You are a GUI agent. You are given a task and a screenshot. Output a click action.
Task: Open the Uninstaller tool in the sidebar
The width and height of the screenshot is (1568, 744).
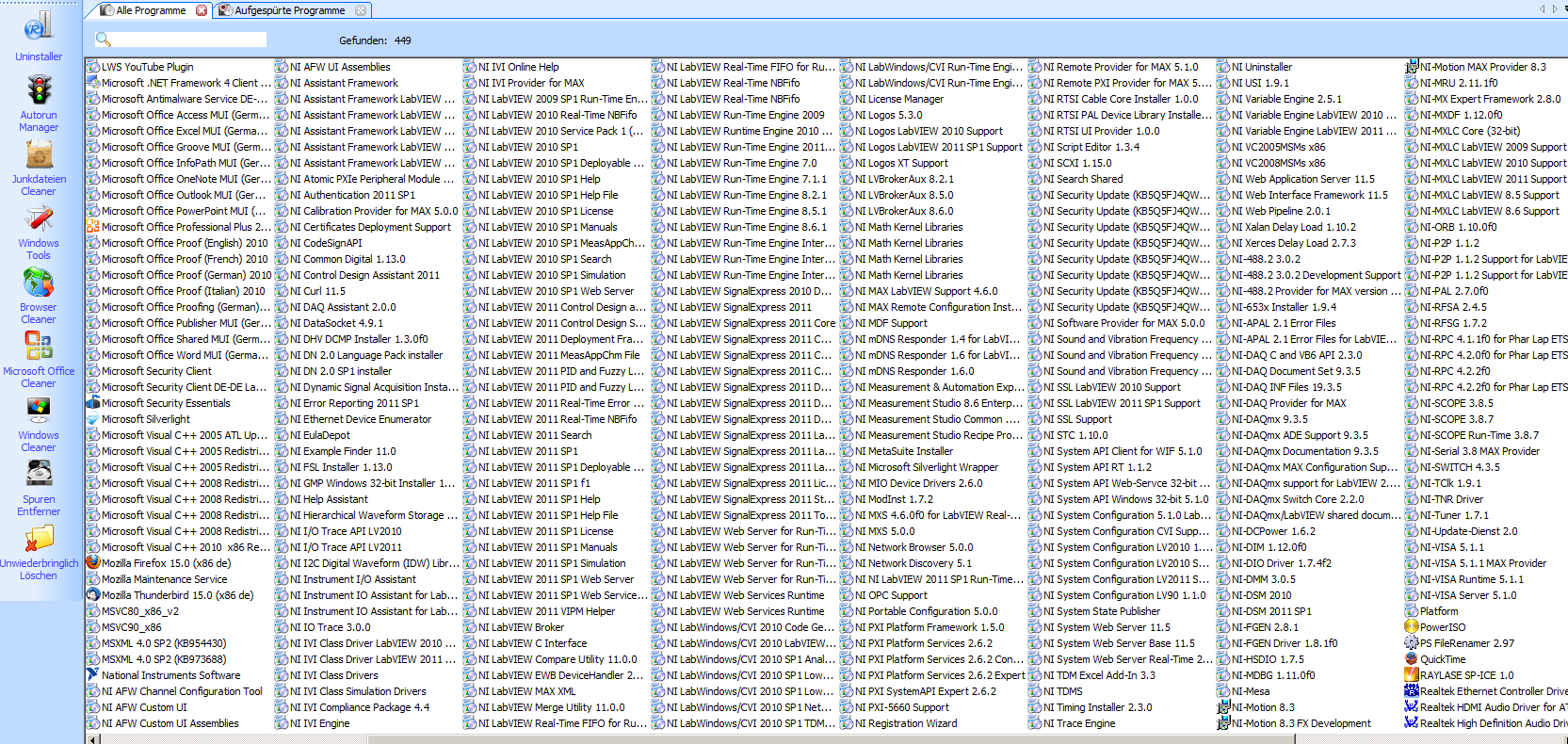pyautogui.click(x=39, y=36)
